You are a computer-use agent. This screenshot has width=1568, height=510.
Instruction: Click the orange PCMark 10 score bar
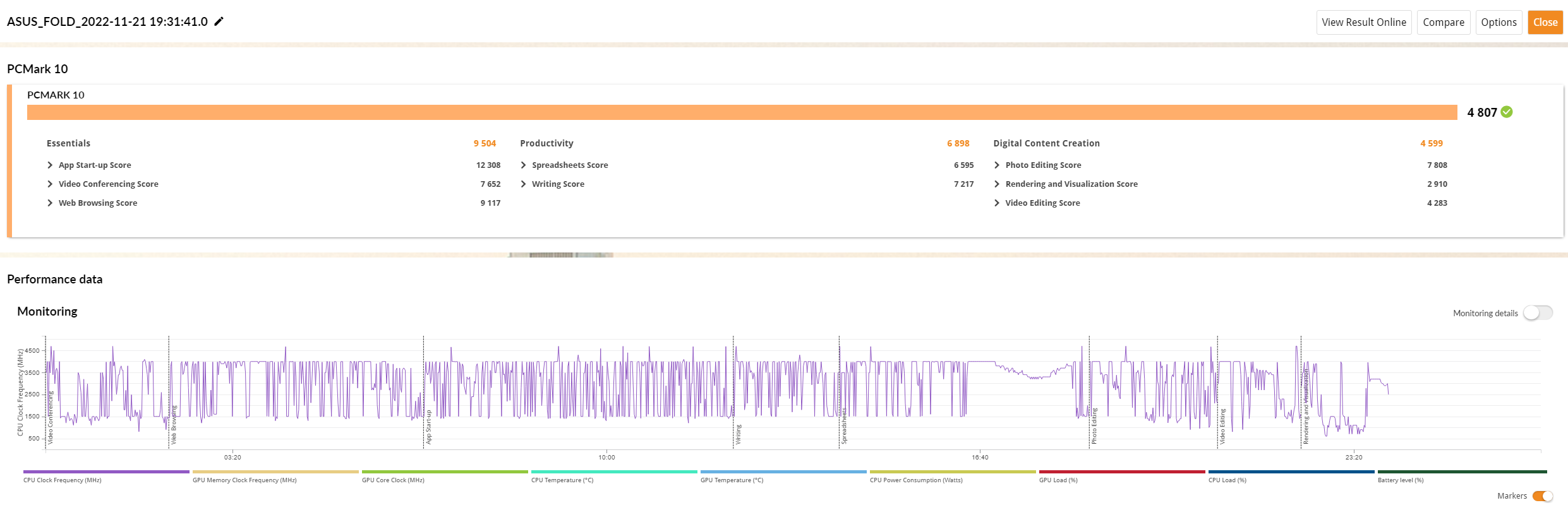pyautogui.click(x=742, y=112)
